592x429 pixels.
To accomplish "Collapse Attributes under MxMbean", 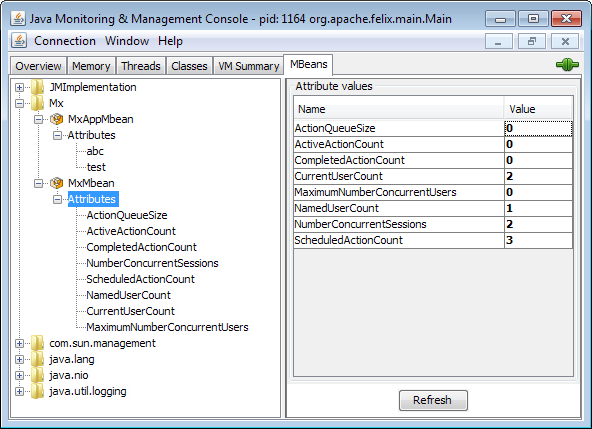I will tap(57, 199).
